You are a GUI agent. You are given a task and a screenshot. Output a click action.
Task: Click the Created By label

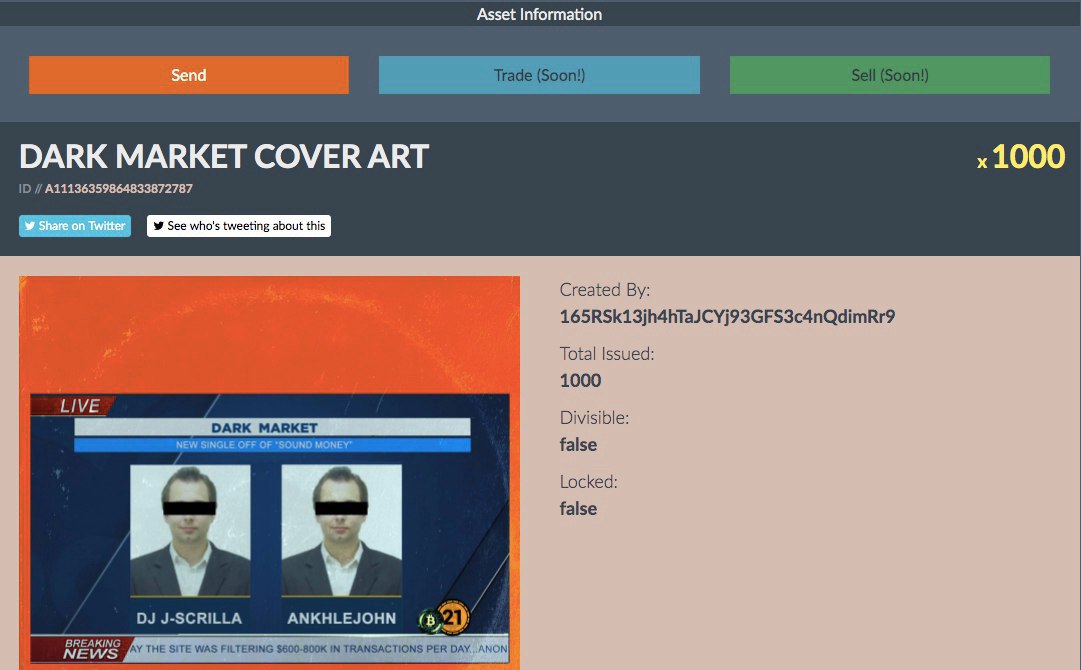coord(605,290)
